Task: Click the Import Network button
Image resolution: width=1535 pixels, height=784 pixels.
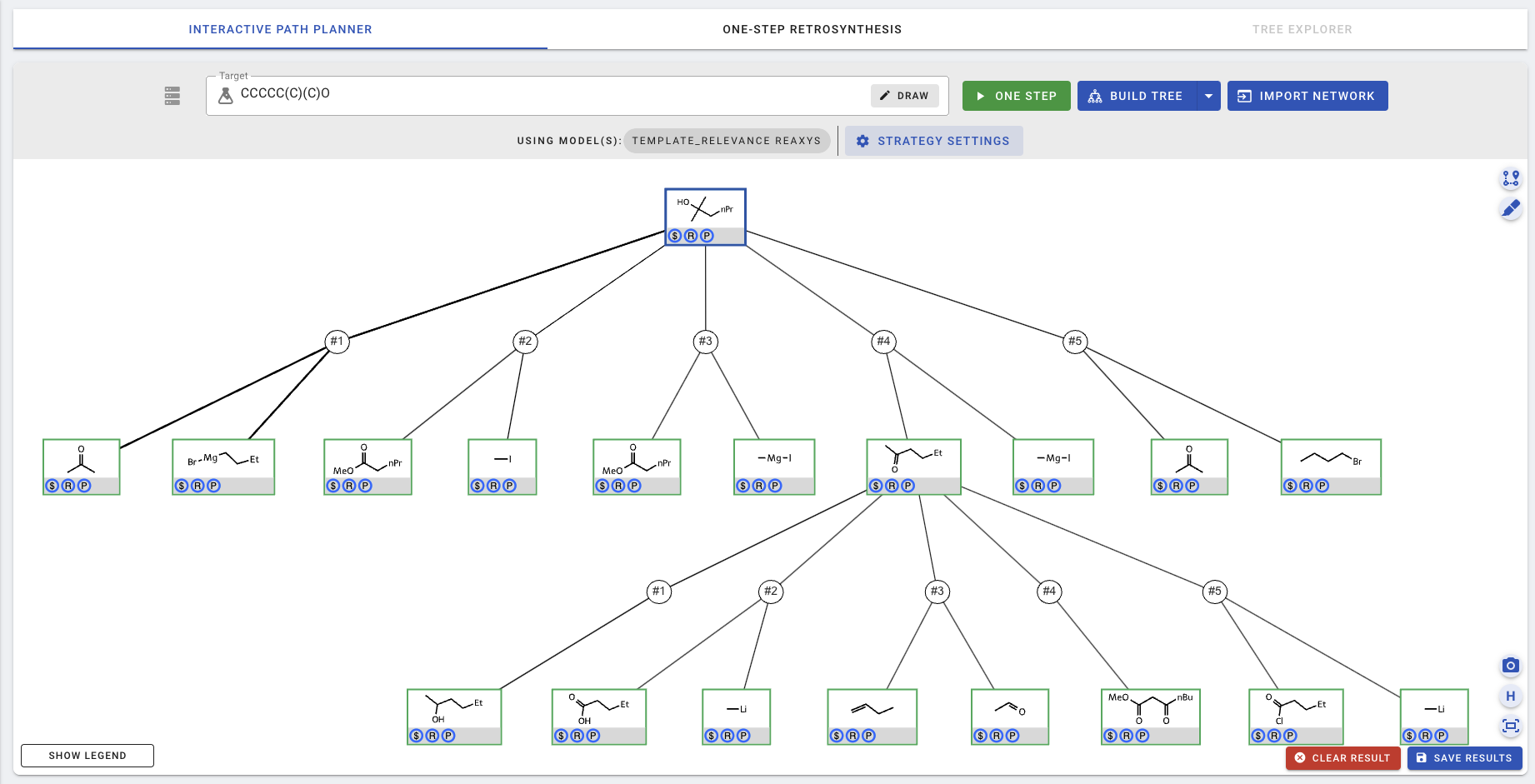Action: (1307, 96)
